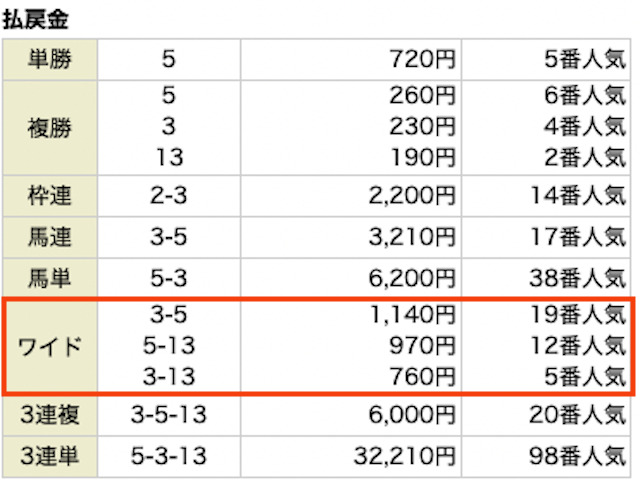640x480 pixels.
Task: Select the 2-3 bracket combination
Action: 168,193
